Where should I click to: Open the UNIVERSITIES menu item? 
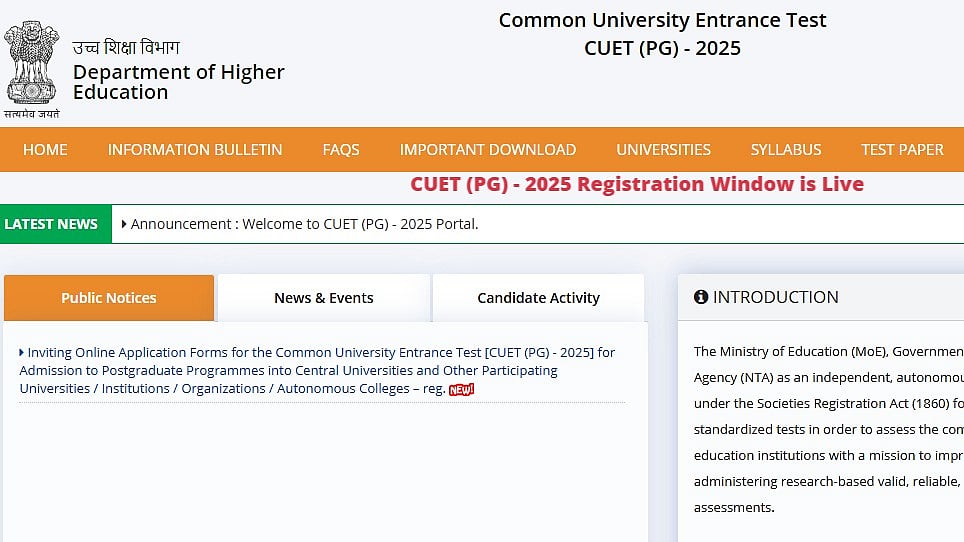click(663, 149)
